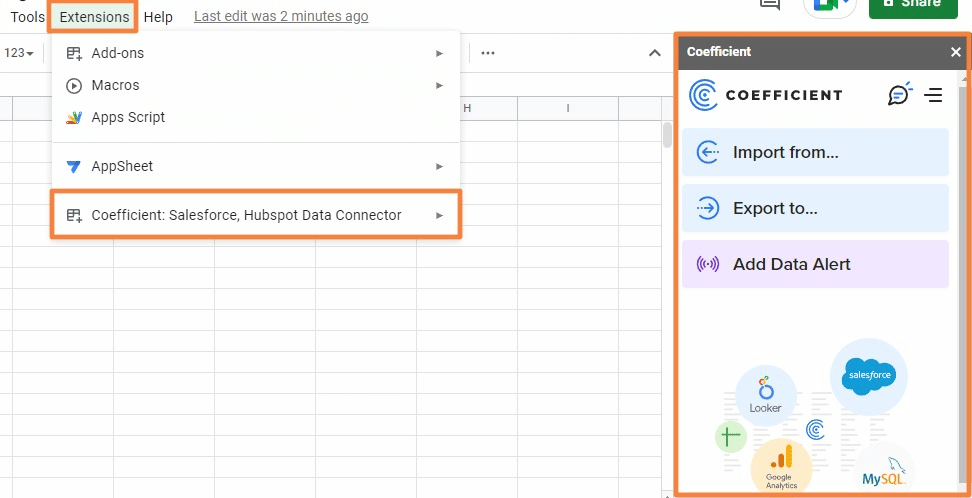Click 'Last edit was 2 minutes ago' link
972x498 pixels.
point(281,17)
